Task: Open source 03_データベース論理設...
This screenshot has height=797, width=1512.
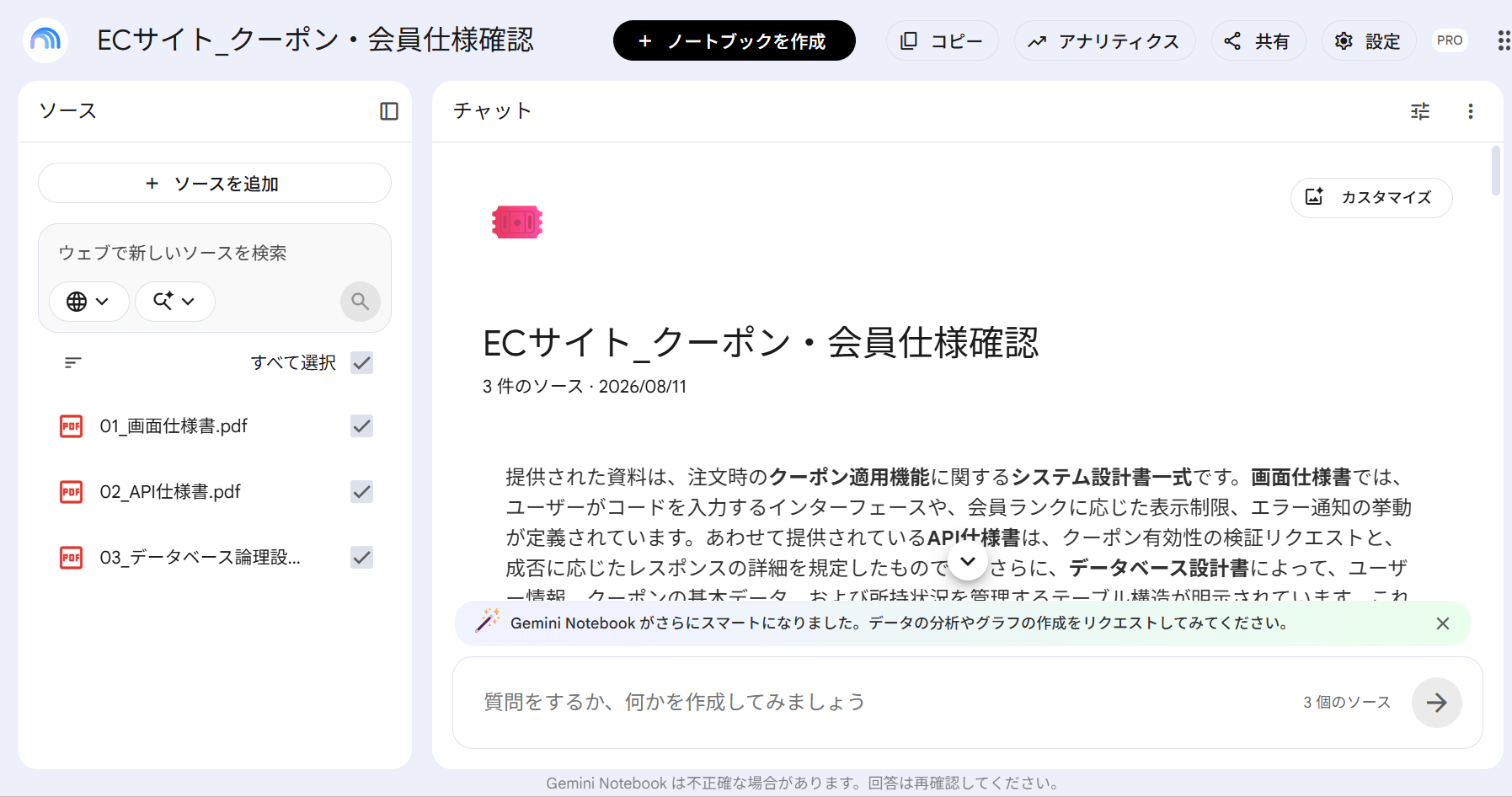Action: point(200,558)
